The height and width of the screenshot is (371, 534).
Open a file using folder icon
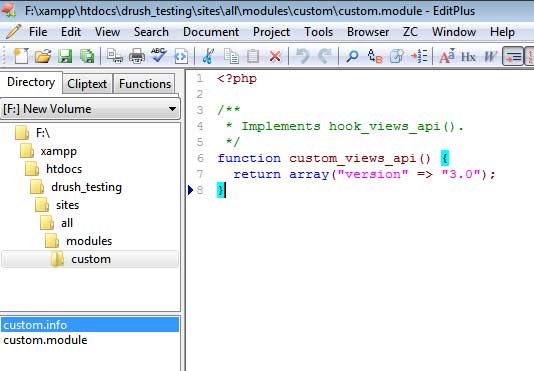pos(43,56)
